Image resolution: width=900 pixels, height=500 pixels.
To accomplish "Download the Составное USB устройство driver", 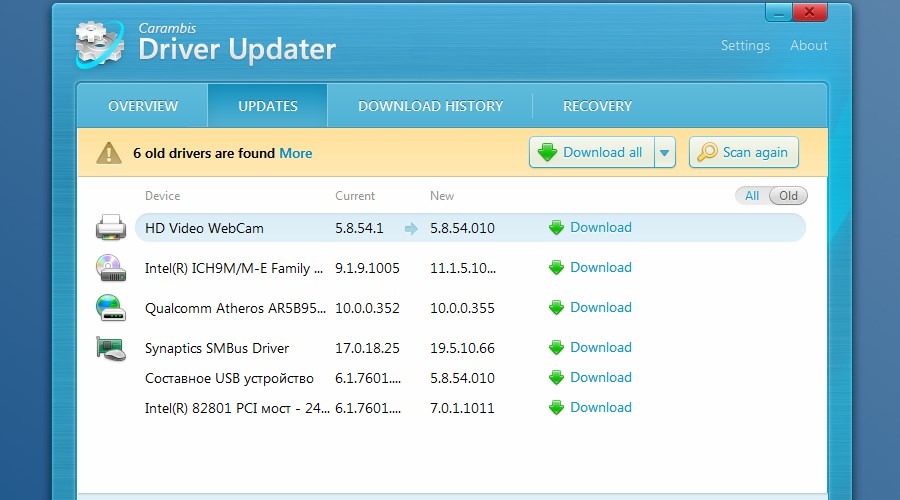I will (600, 378).
